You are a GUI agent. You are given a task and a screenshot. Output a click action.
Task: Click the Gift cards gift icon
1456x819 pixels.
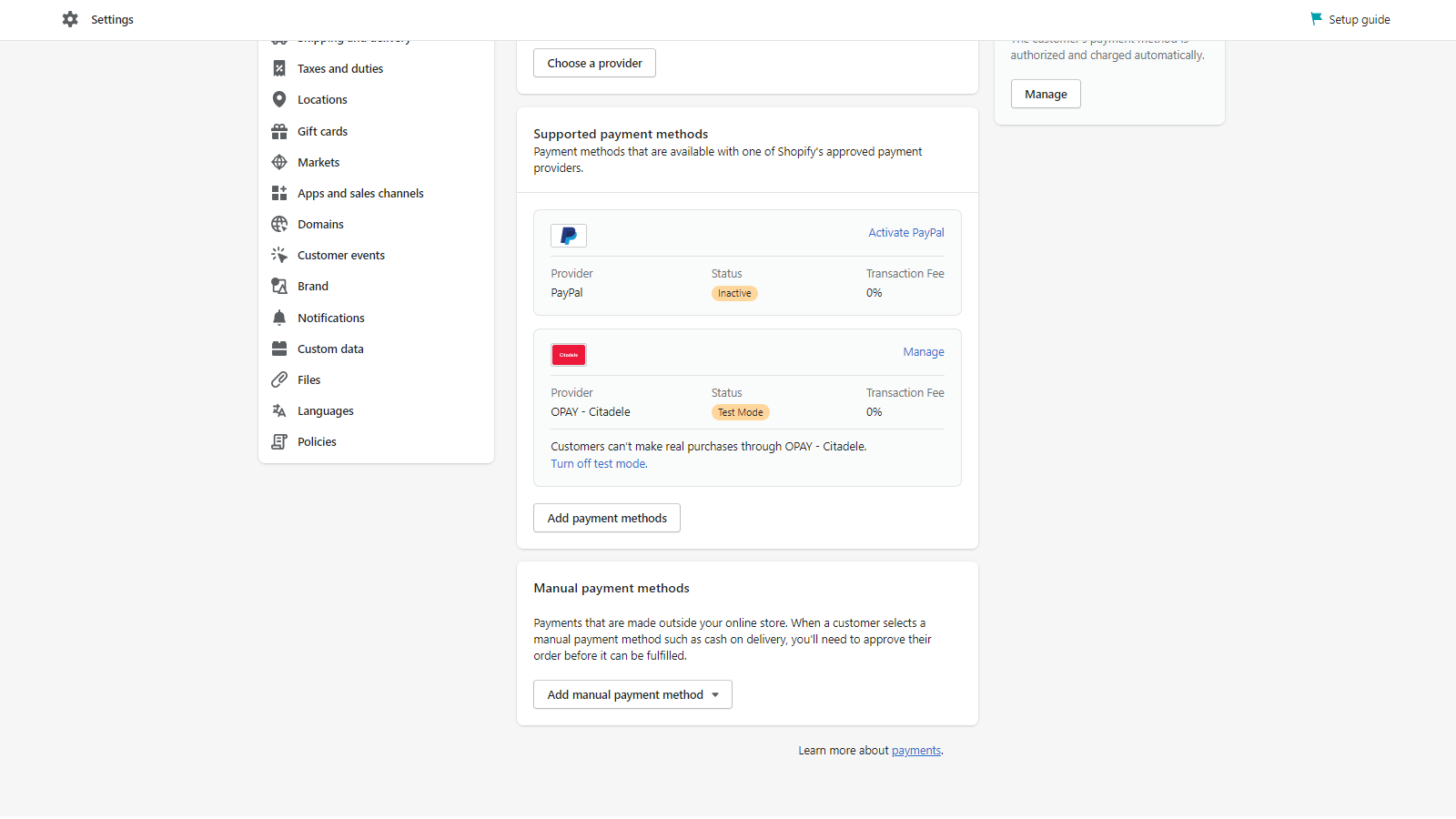(x=279, y=131)
